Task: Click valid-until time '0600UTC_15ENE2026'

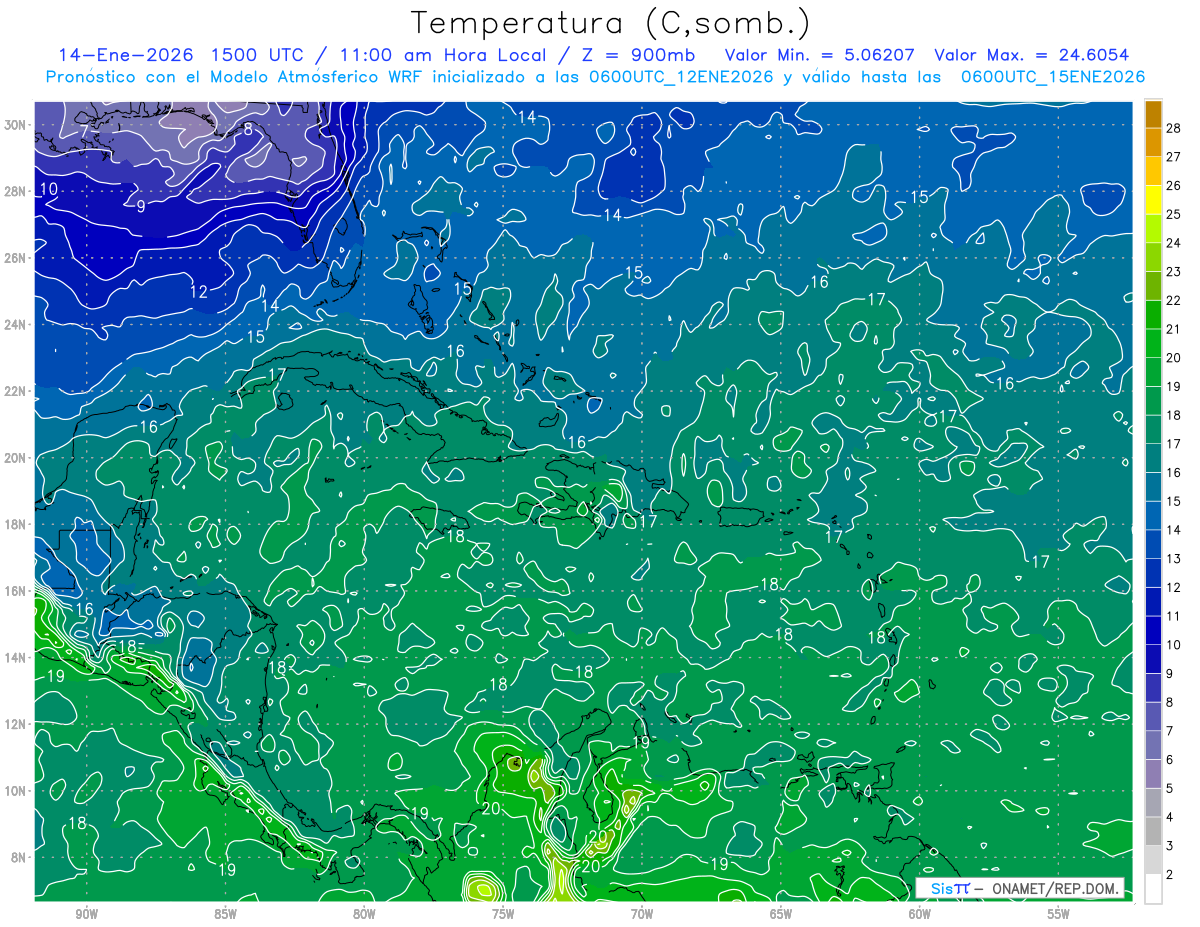Action: pyautogui.click(x=1053, y=77)
